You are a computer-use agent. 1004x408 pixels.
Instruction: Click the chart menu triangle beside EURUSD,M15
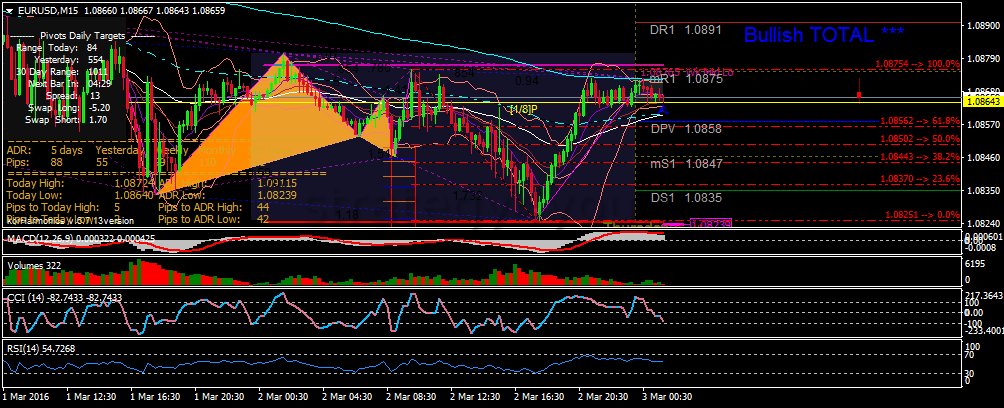tap(9, 9)
